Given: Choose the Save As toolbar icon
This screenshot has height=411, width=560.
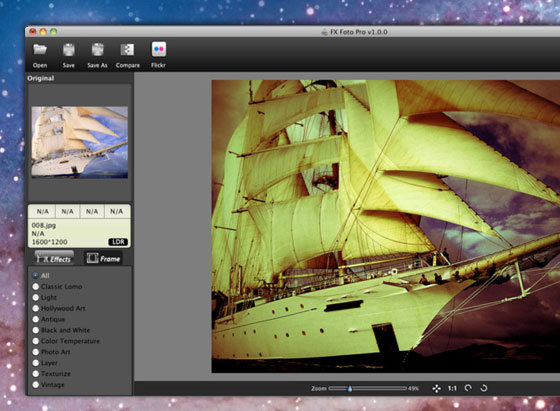Looking at the screenshot, I should [97, 50].
